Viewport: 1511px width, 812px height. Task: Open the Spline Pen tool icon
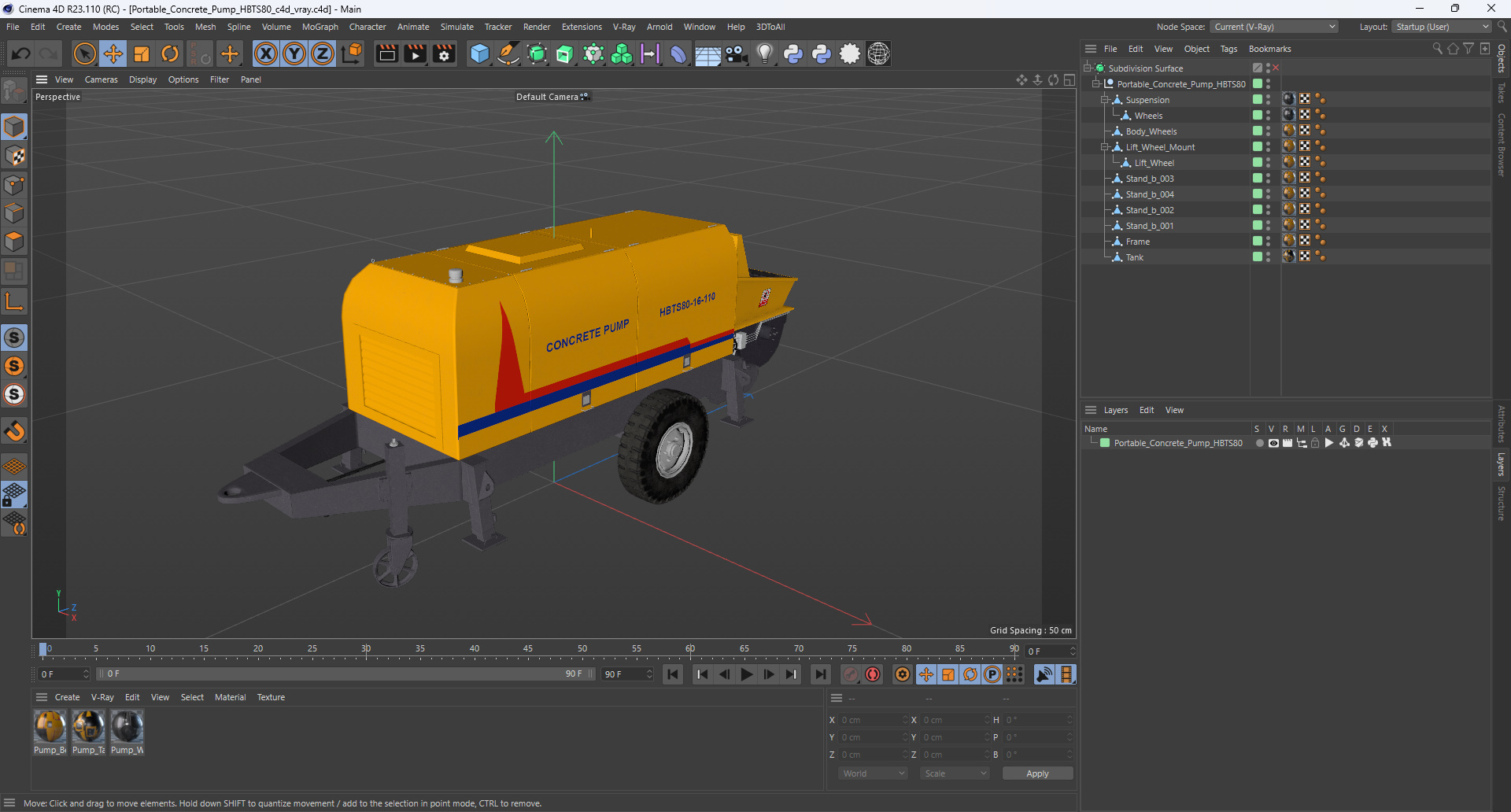pyautogui.click(x=508, y=54)
